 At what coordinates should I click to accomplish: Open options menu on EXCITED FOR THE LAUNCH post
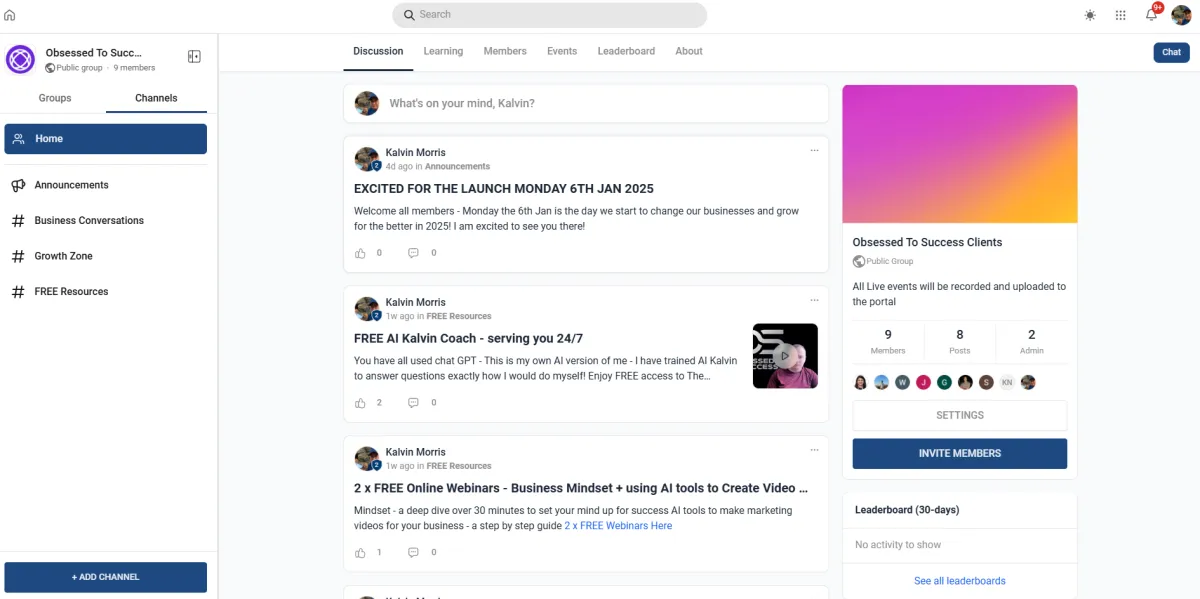pos(814,150)
